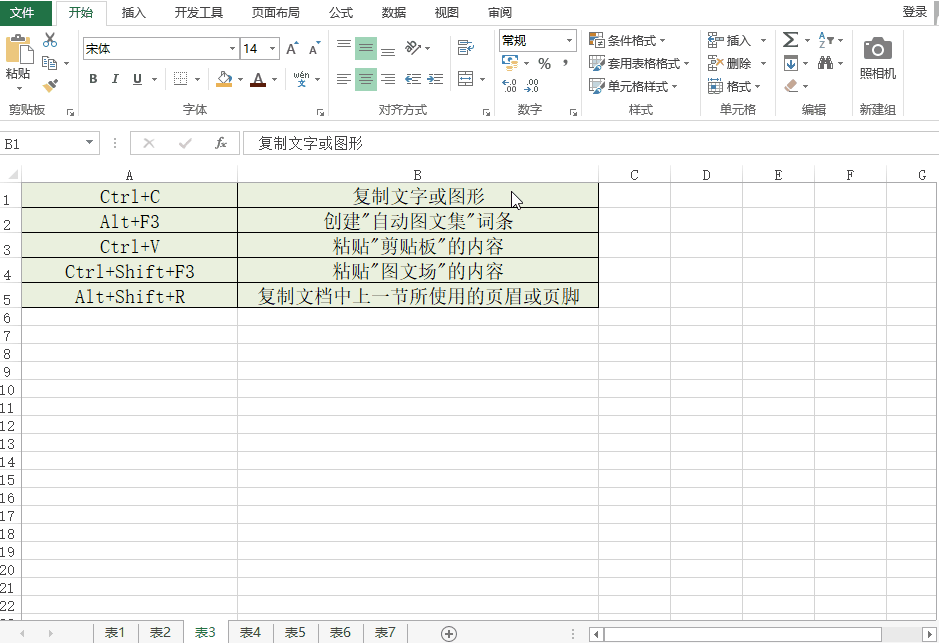
Task: Select the AutoSum Σ icon
Action: [791, 40]
